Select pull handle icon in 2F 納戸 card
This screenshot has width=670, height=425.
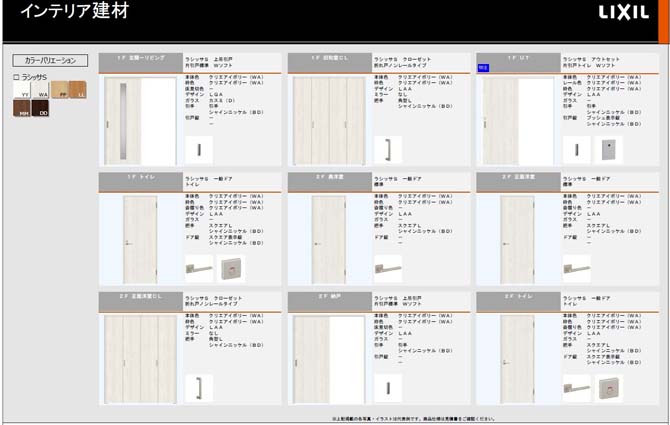(388, 388)
